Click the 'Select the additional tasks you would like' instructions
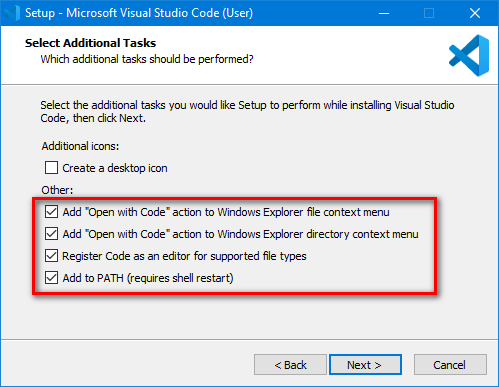The height and width of the screenshot is (387, 499). click(x=247, y=111)
